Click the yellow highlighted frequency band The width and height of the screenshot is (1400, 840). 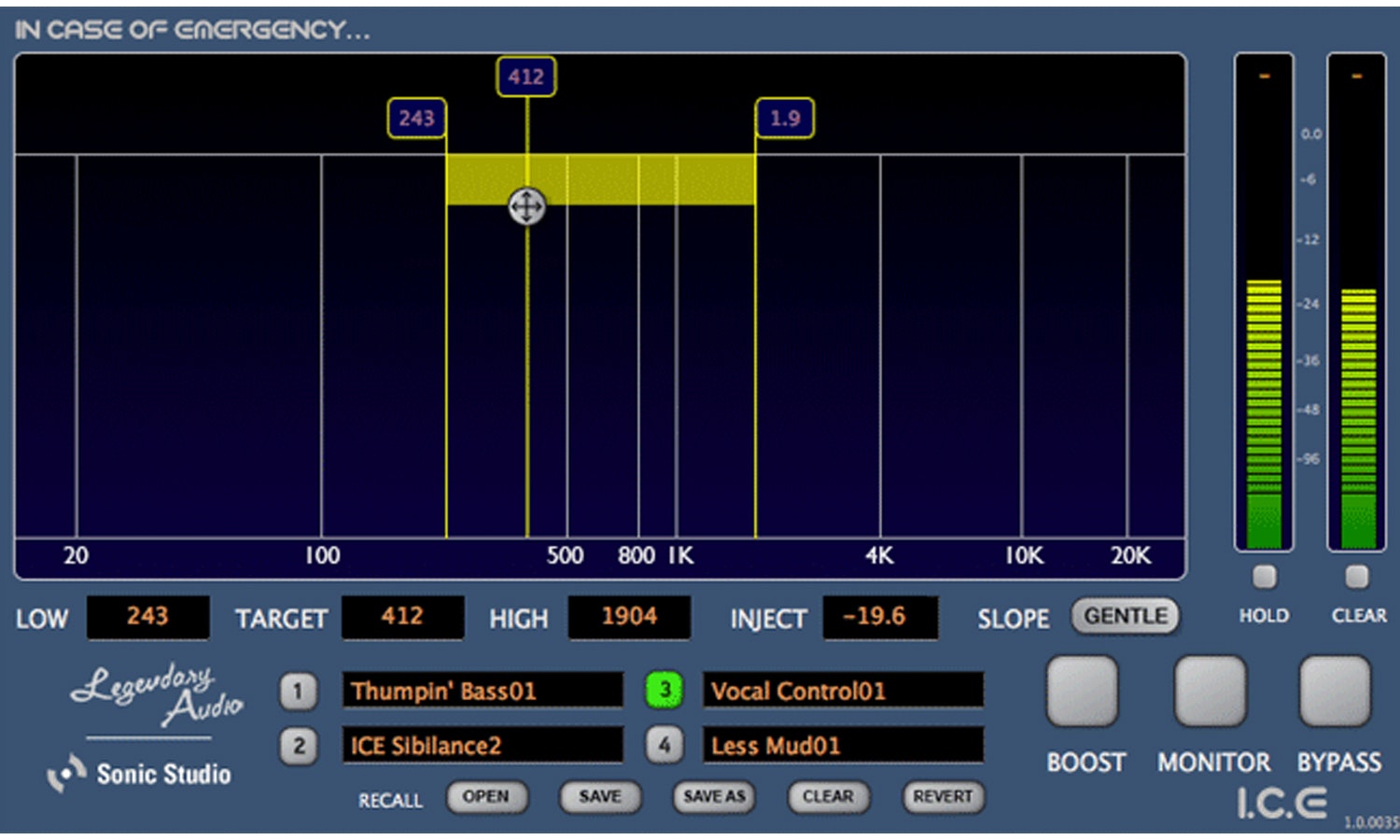[644, 179]
